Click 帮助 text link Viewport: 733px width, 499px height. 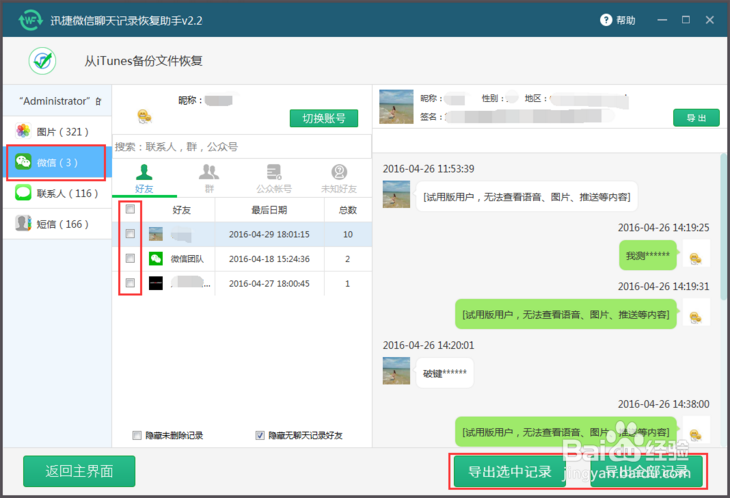pos(625,21)
